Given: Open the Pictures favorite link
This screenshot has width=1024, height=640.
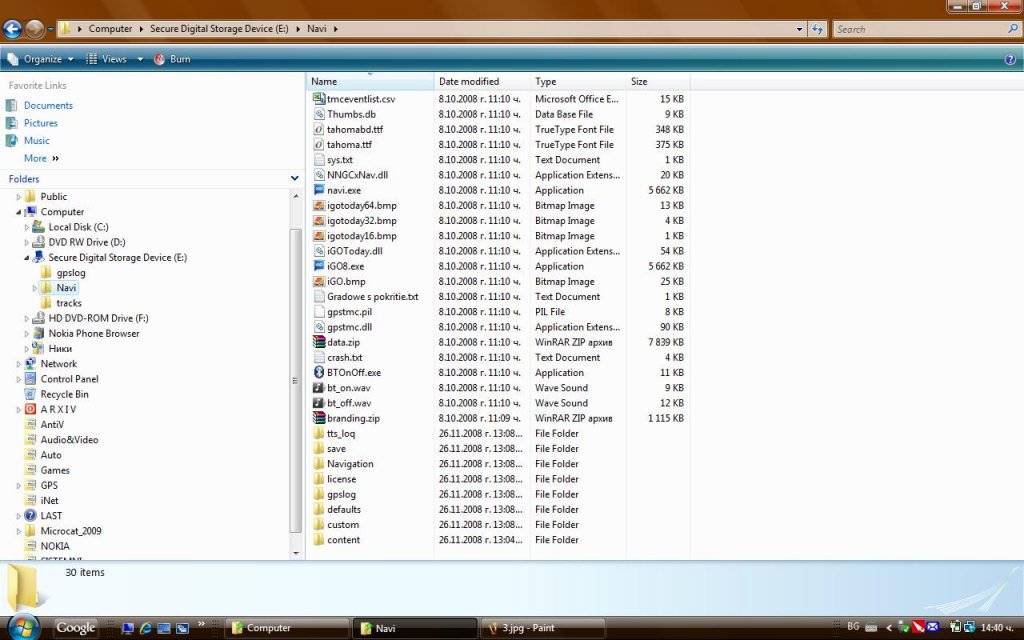Looking at the screenshot, I should (x=40, y=123).
